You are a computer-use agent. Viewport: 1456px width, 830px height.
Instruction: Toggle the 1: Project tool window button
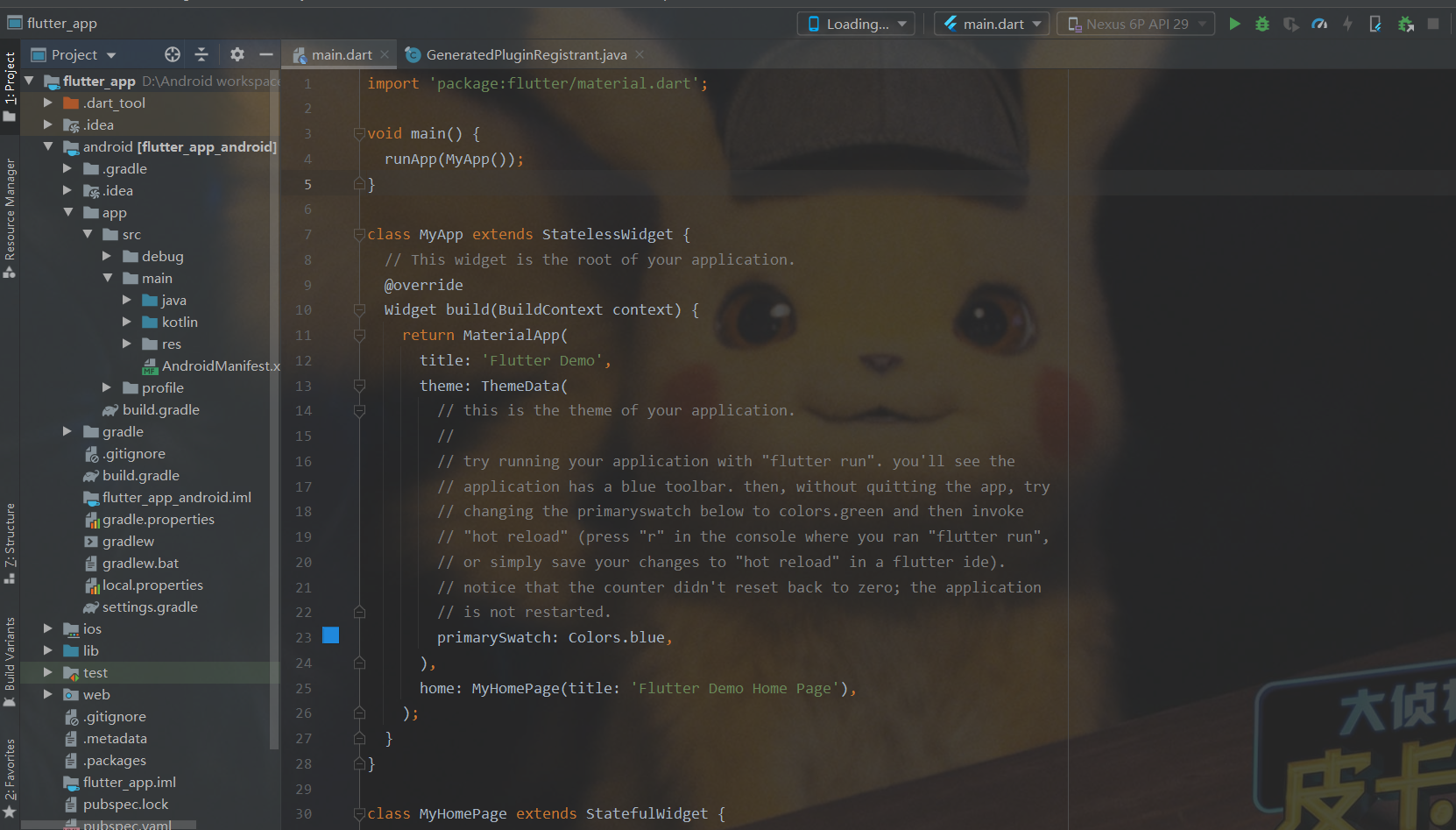pos(10,86)
